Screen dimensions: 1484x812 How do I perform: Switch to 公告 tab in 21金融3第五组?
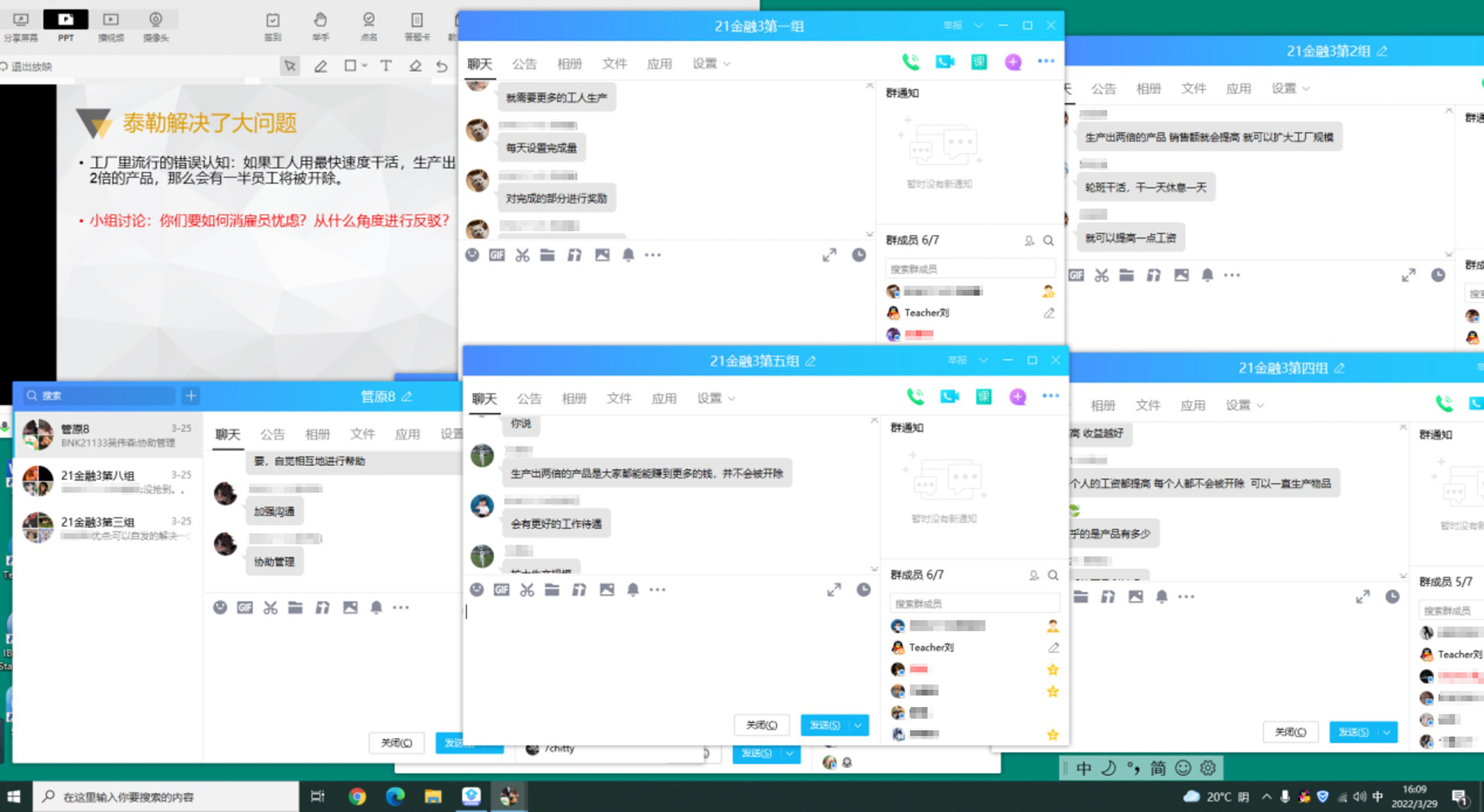coord(529,399)
